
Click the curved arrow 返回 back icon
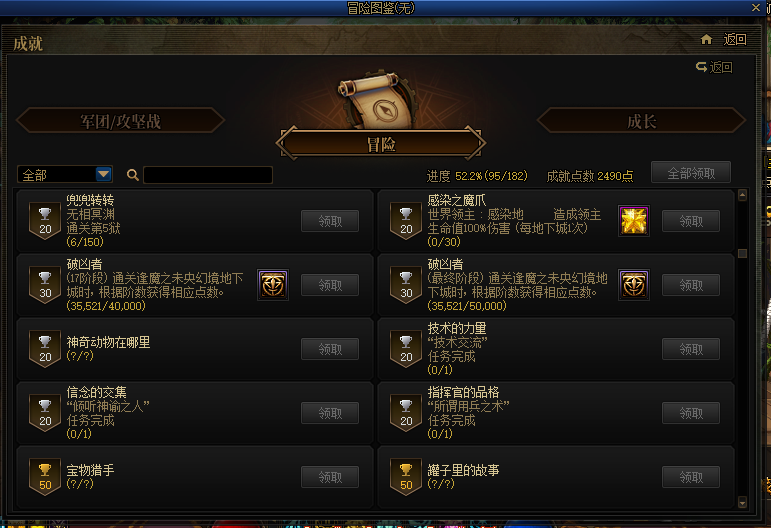(701, 67)
